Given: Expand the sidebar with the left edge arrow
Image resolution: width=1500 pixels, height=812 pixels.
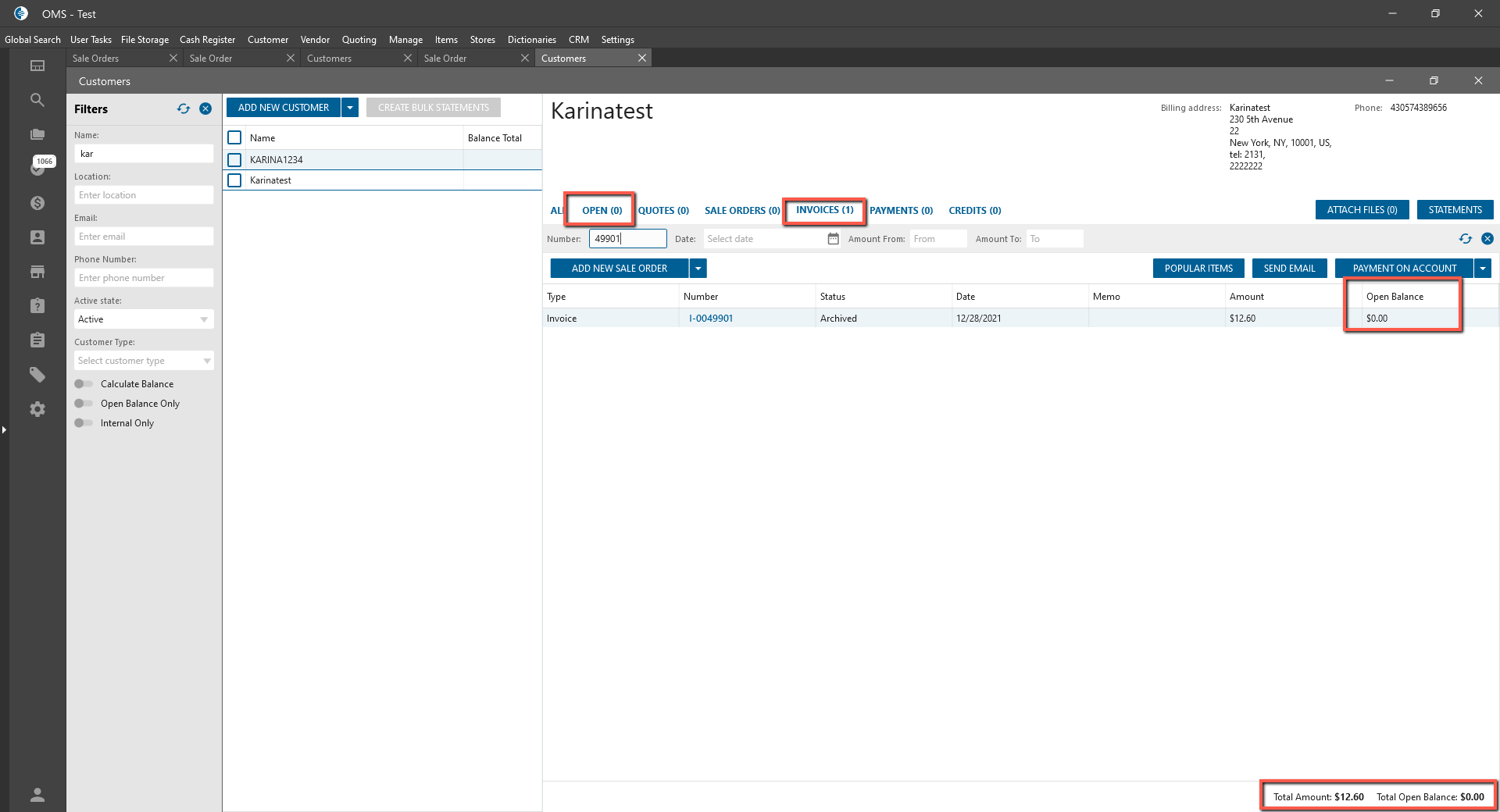Looking at the screenshot, I should (x=4, y=429).
